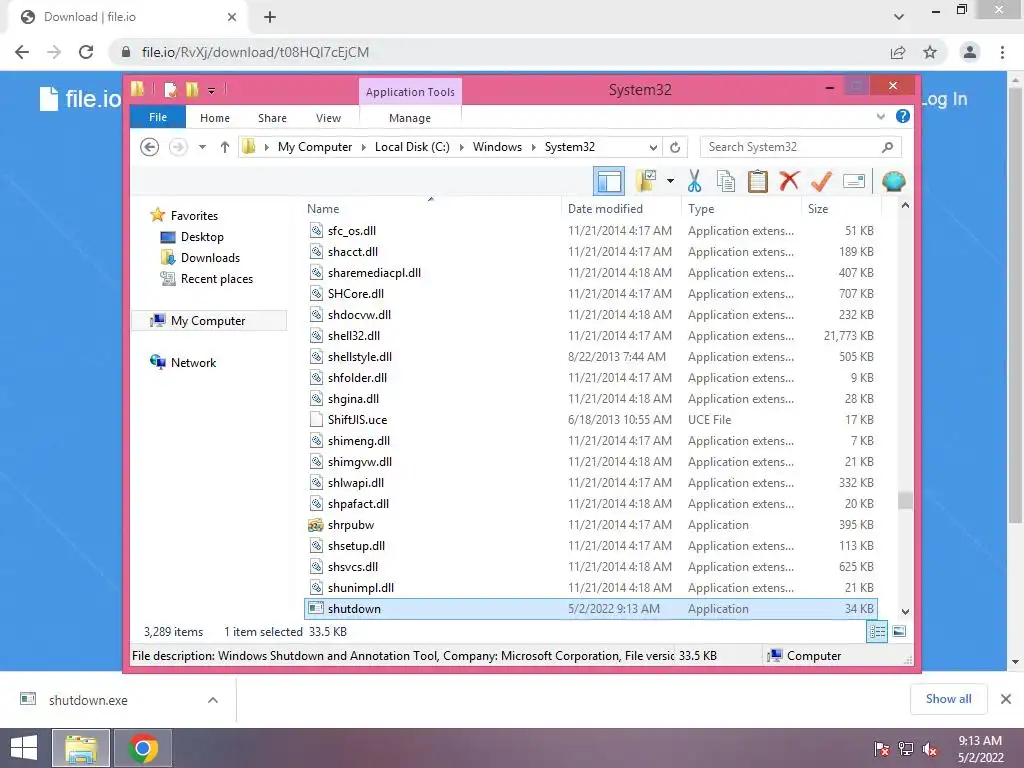Click the clipboard Paste icon
Screen dimensions: 1024x768
coord(758,181)
